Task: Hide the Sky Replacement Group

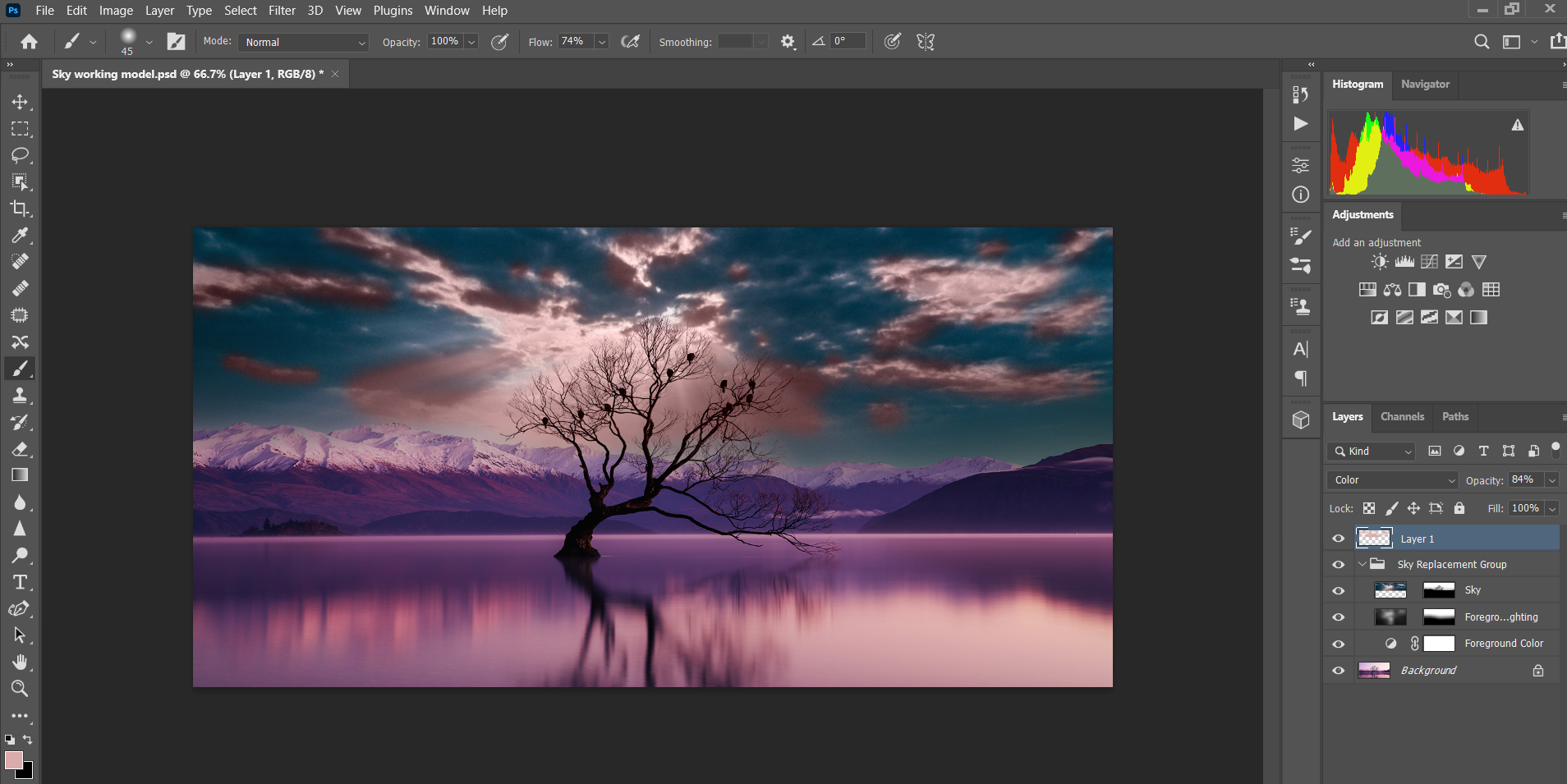Action: coord(1338,565)
